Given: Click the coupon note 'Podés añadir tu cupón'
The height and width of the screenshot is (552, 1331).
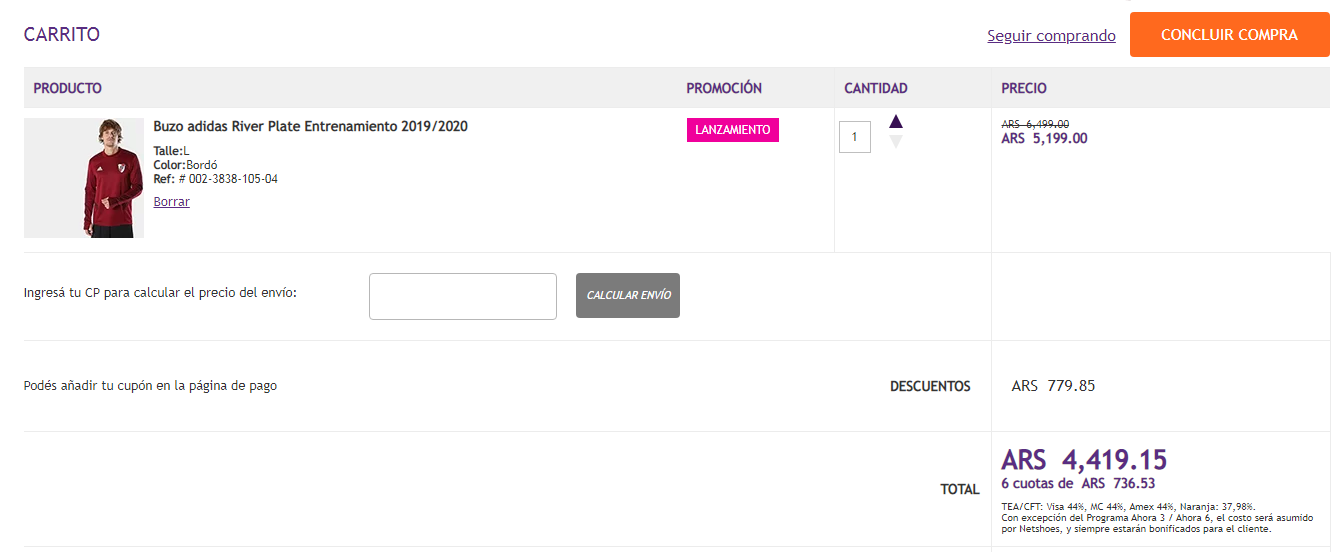Looking at the screenshot, I should pos(150,386).
